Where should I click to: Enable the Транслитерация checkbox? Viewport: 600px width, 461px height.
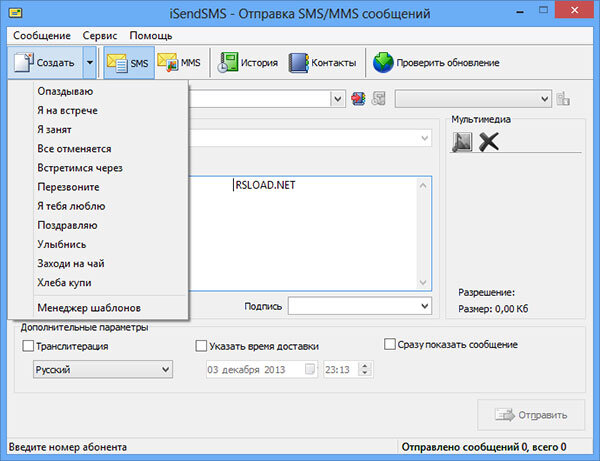click(x=28, y=346)
